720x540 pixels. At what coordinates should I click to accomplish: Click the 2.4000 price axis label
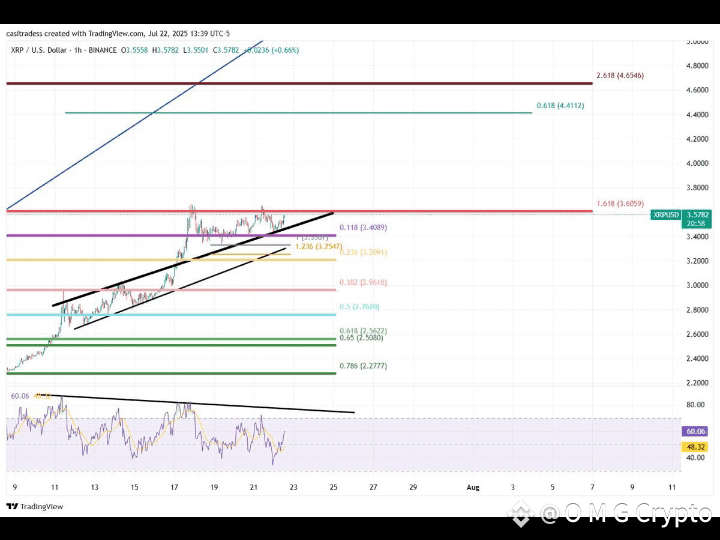[x=697, y=359]
